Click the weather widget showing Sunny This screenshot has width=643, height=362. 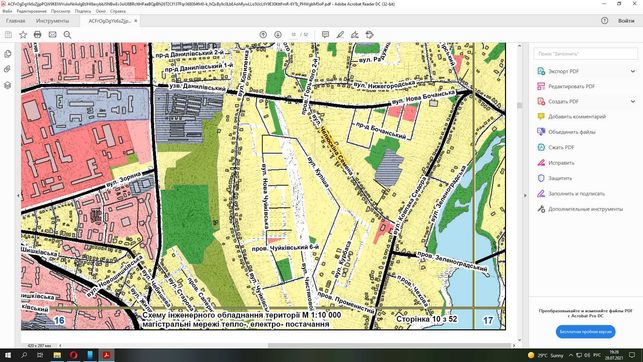click(545, 355)
